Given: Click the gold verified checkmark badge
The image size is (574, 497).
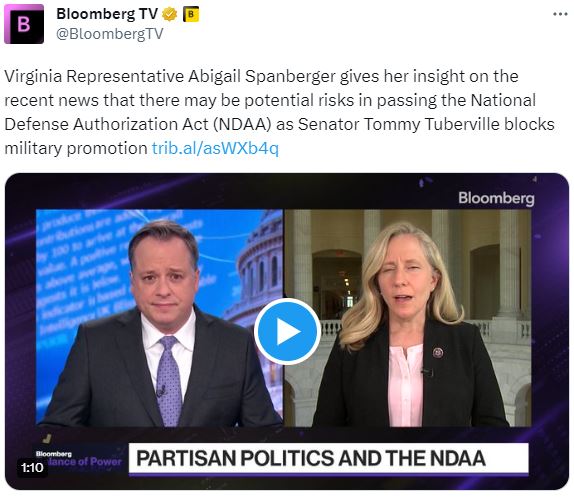Looking at the screenshot, I should point(169,14).
